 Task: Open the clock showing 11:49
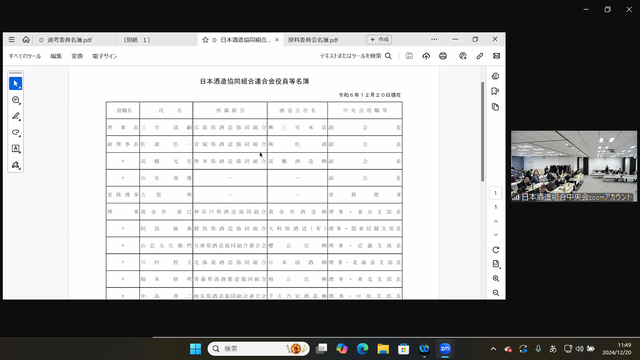[616, 349]
